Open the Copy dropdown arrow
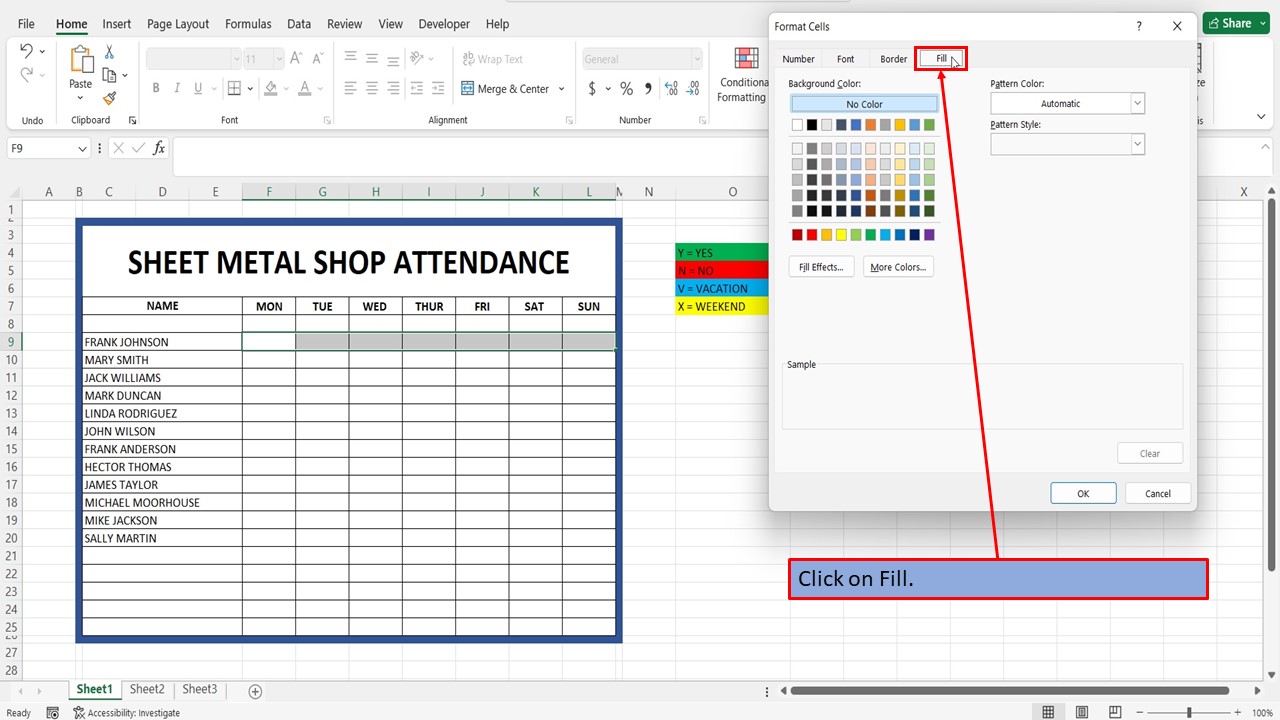Screen dimensions: 1280x720 click(125, 76)
